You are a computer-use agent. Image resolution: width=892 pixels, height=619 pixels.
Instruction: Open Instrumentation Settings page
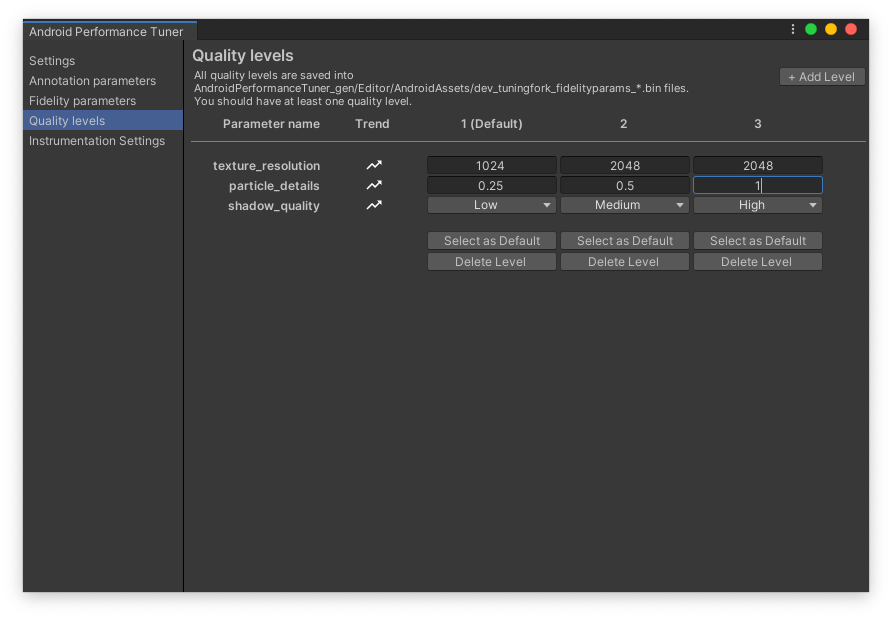coord(97,141)
